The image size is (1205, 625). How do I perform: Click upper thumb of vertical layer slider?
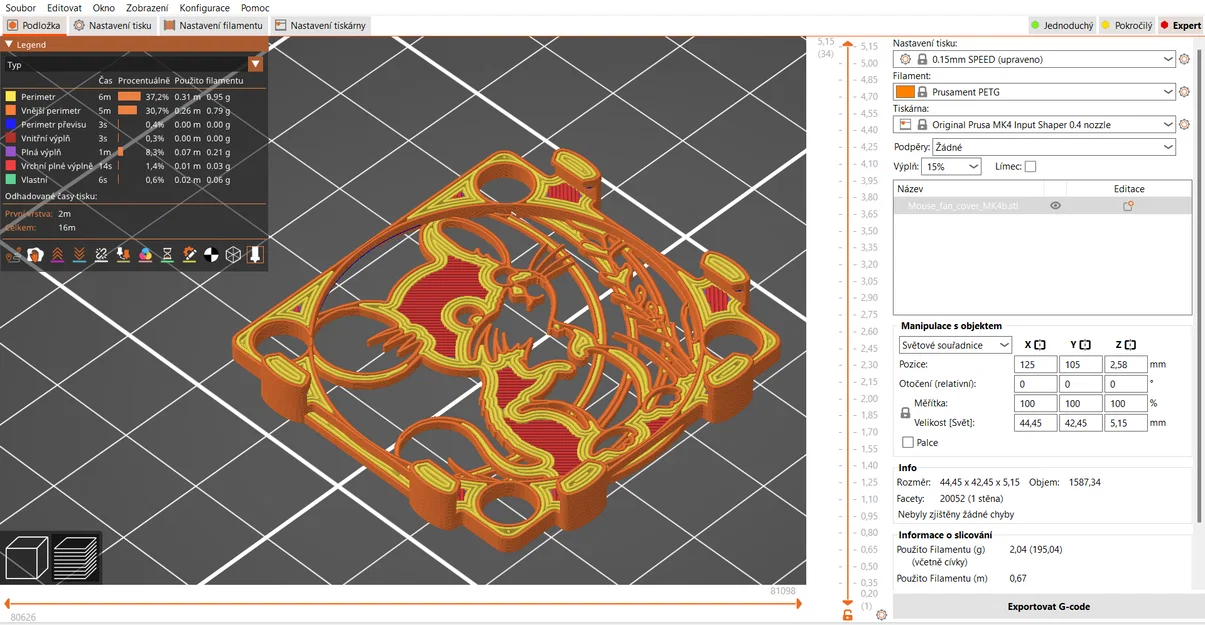tap(848, 45)
